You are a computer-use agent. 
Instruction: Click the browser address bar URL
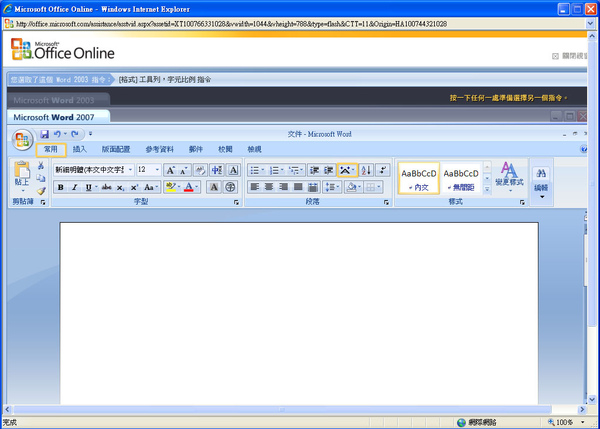point(231,24)
